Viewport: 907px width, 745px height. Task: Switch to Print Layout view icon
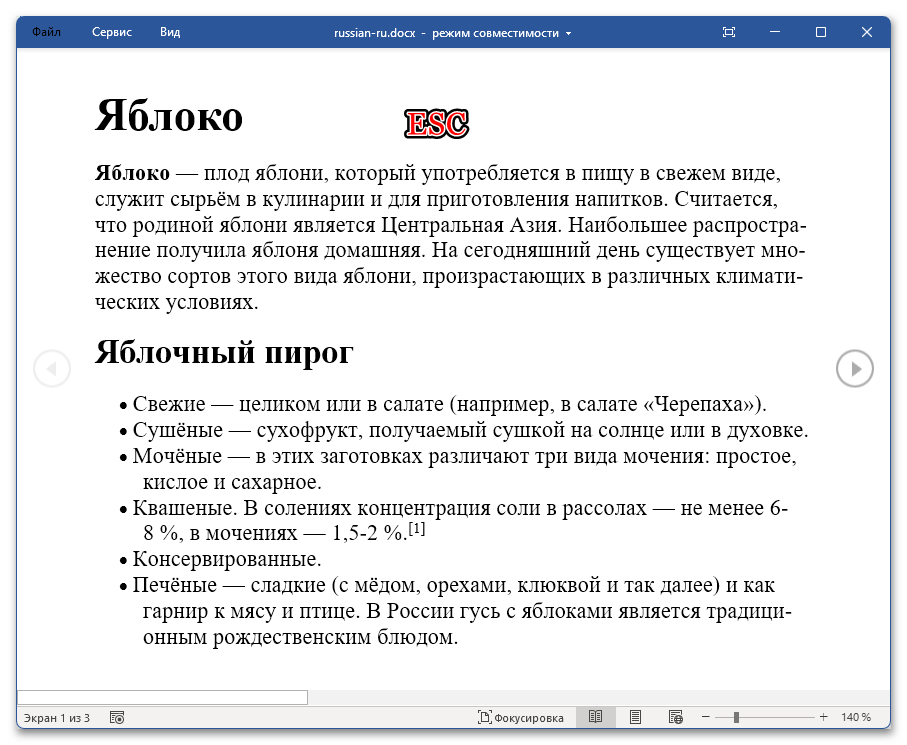coord(635,717)
